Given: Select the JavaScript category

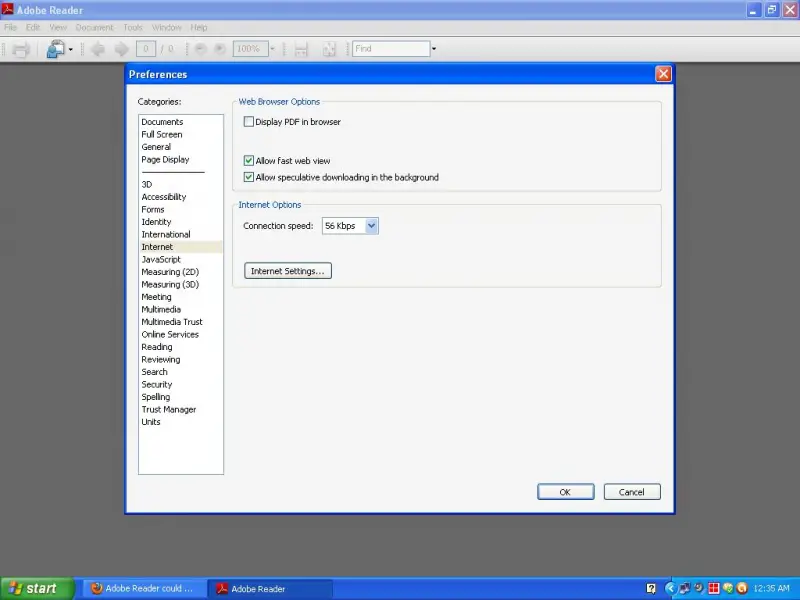Looking at the screenshot, I should (161, 259).
